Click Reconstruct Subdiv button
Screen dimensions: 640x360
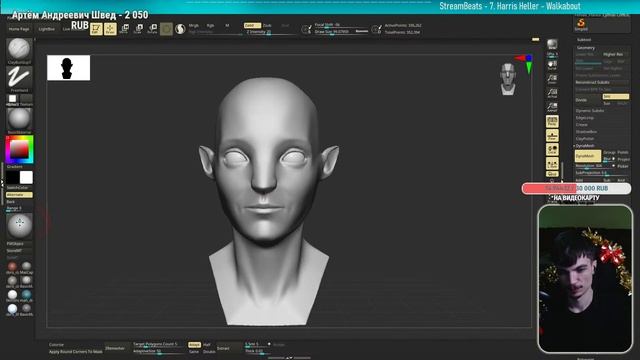coord(602,82)
